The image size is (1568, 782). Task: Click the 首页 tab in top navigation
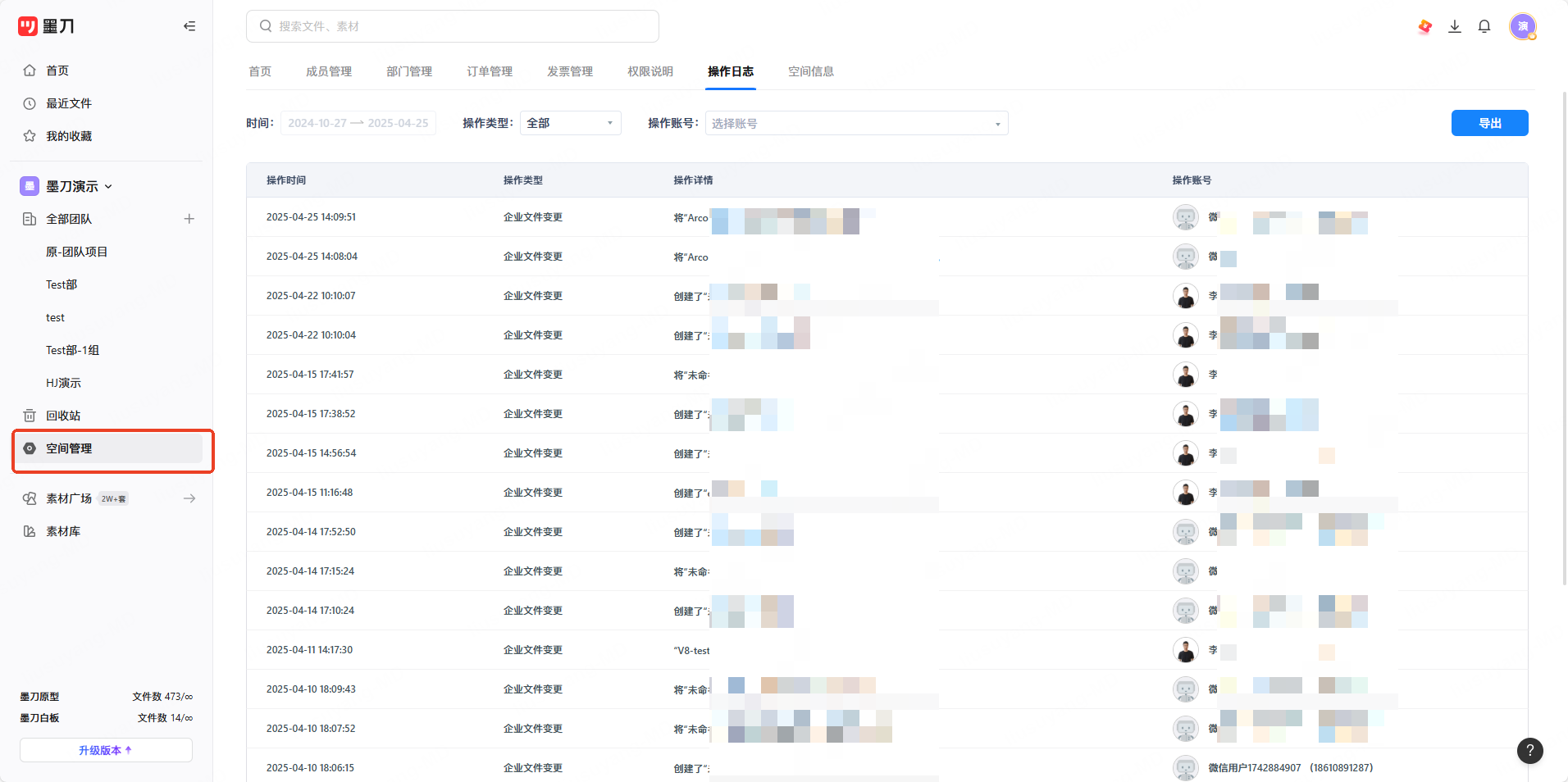(260, 71)
